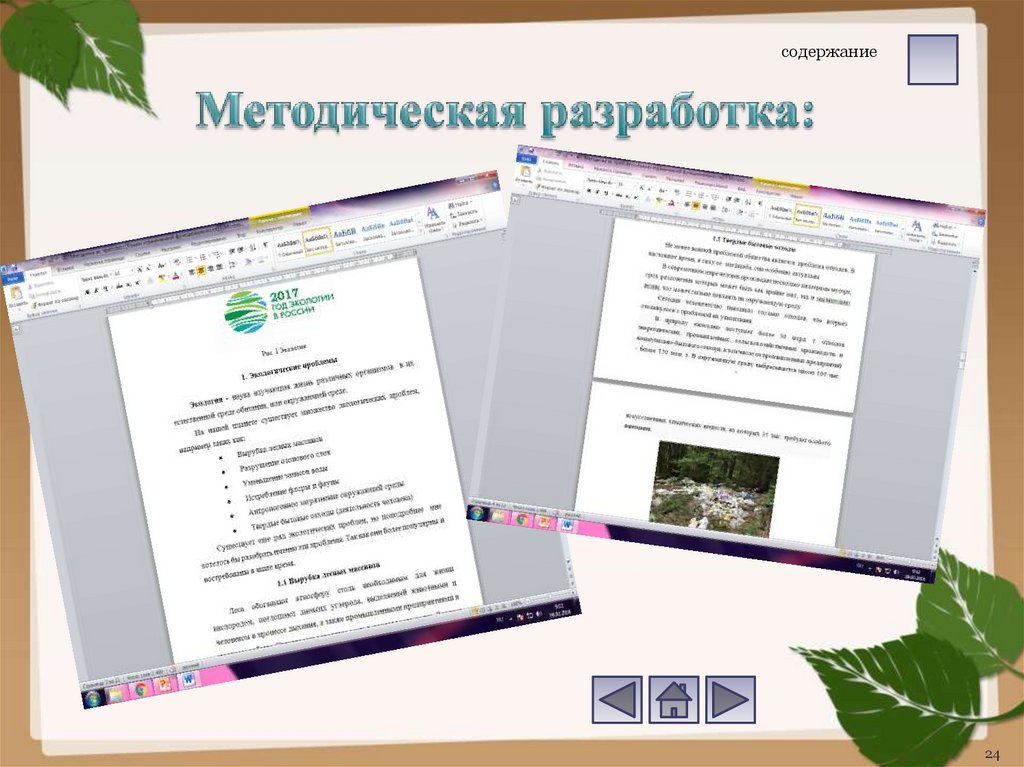
Task: Click Start button on left screenshot taskbar
Action: (93, 699)
